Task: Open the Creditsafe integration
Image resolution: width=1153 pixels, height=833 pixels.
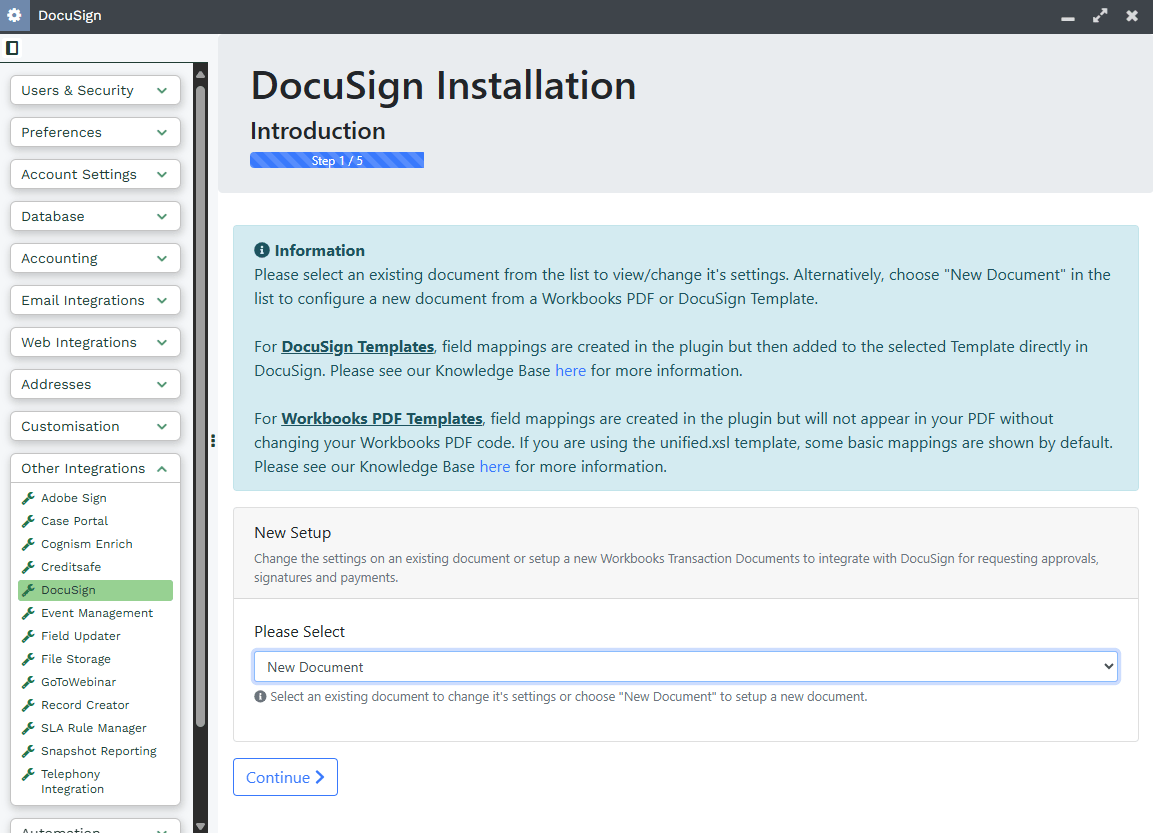Action: (x=71, y=567)
